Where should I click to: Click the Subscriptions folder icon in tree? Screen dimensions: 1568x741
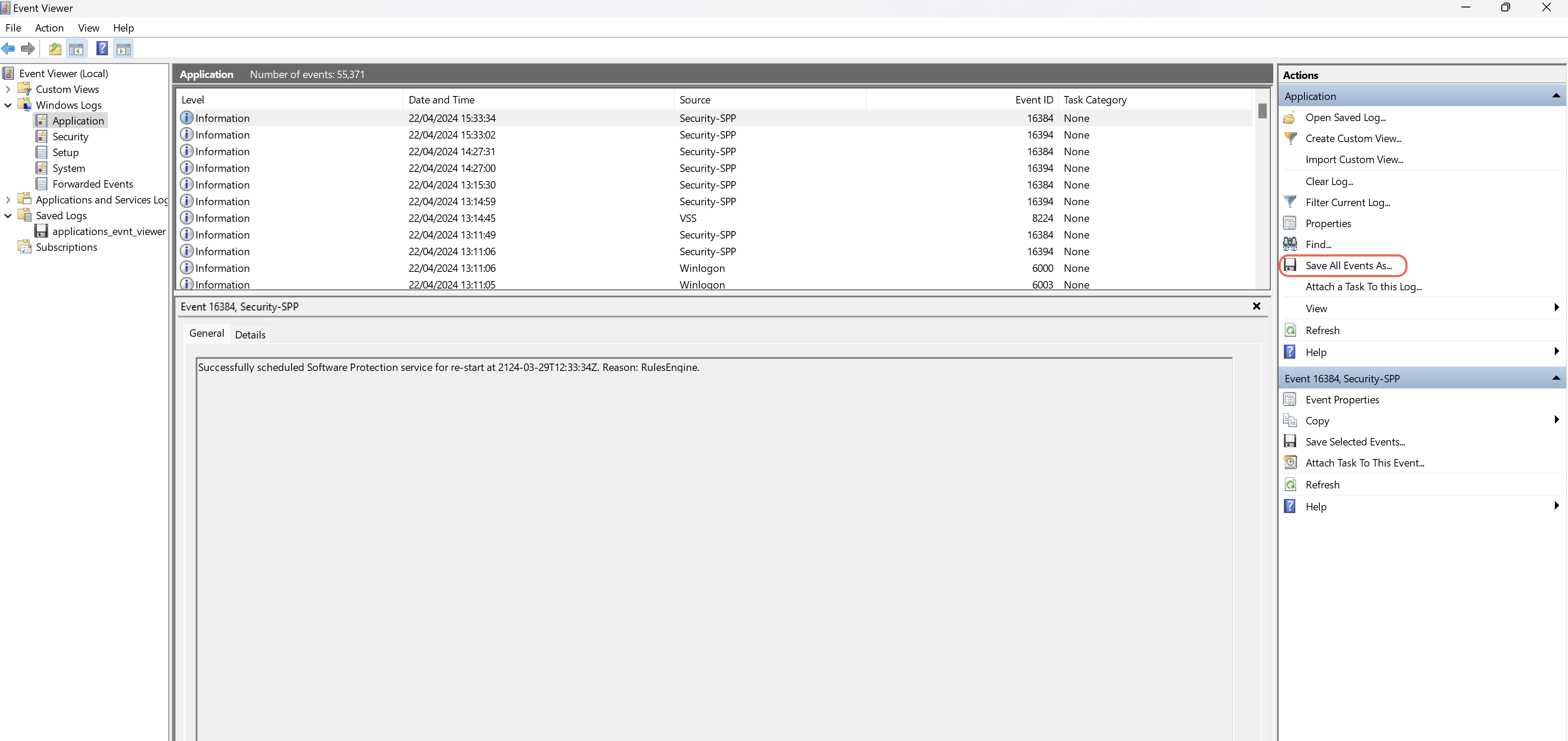[x=25, y=246]
